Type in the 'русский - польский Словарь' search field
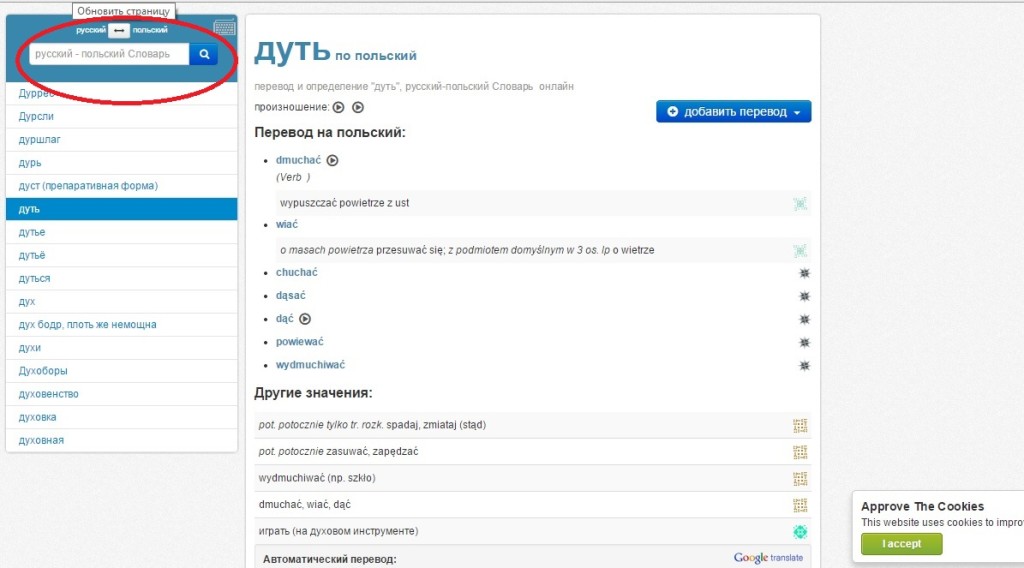1024x568 pixels. (x=110, y=54)
